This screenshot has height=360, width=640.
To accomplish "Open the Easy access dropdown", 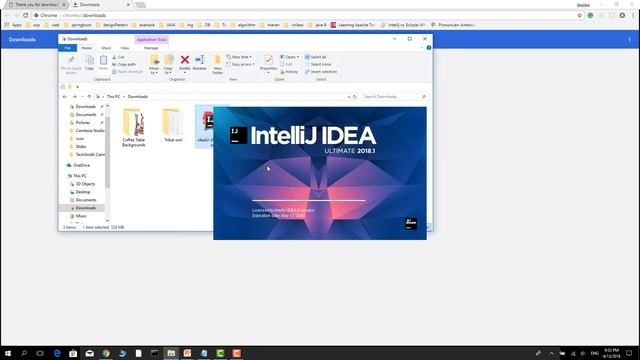I will click(x=240, y=64).
